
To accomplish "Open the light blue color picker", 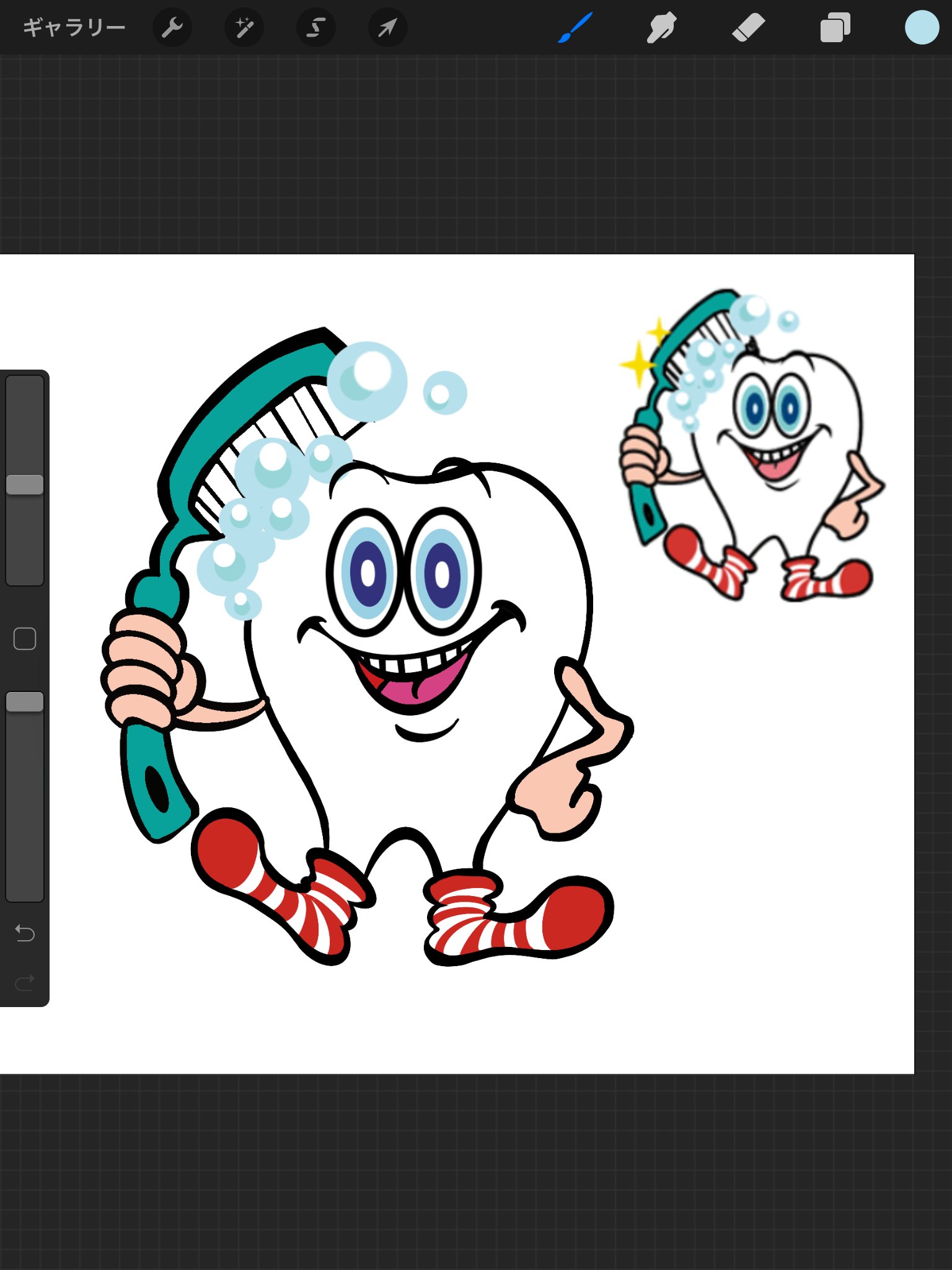I will point(922,28).
